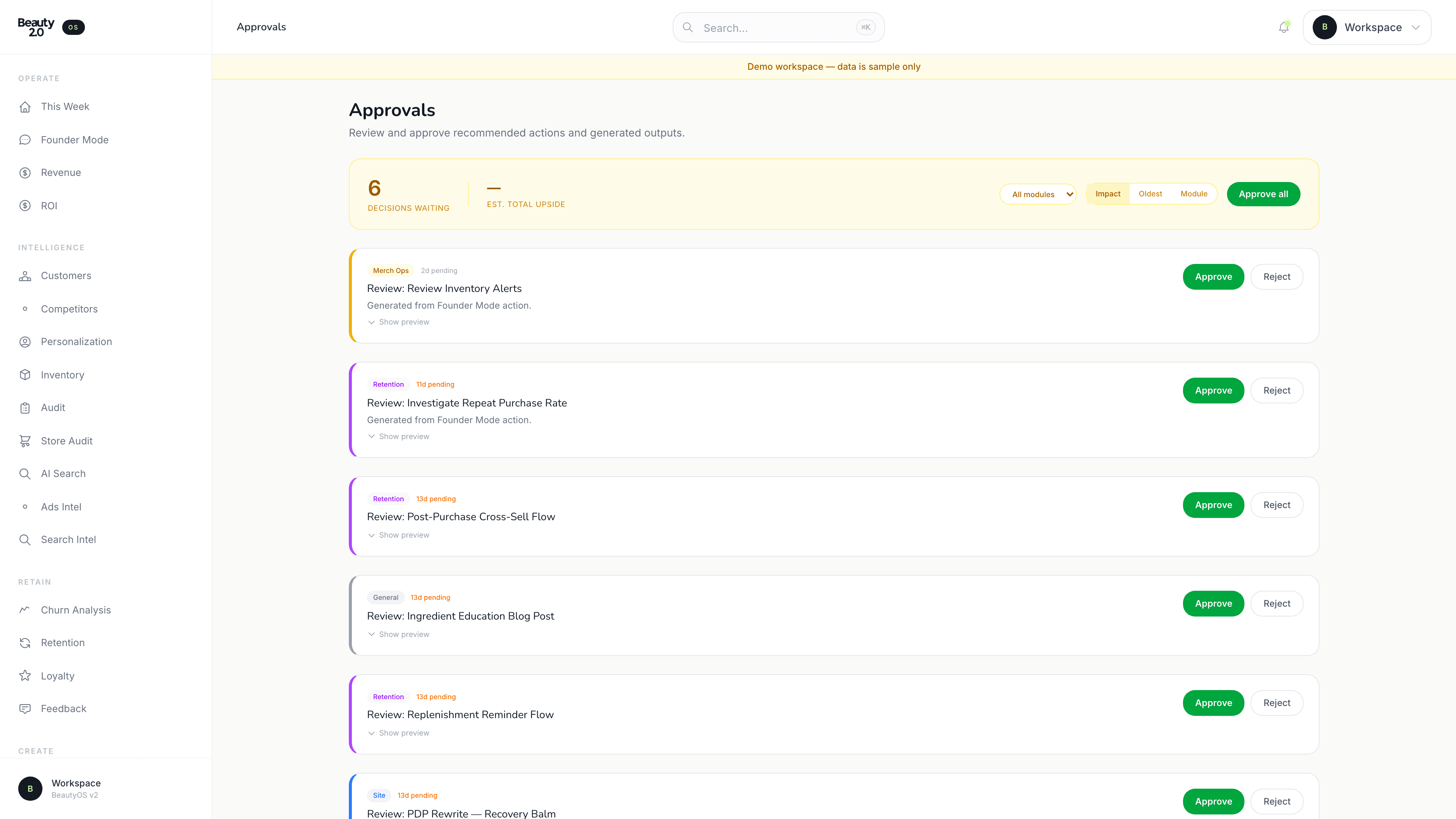Click the Approve all button

pos(1263,194)
